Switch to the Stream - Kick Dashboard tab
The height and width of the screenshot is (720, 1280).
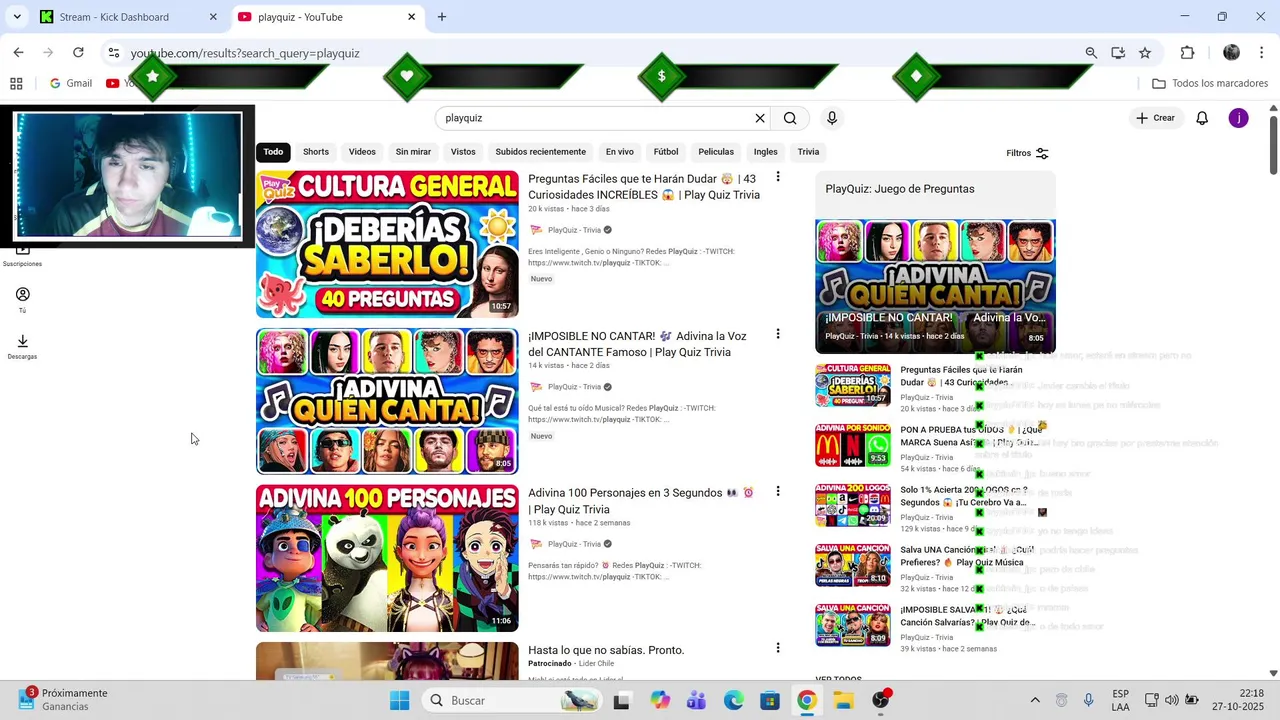[x=127, y=17]
